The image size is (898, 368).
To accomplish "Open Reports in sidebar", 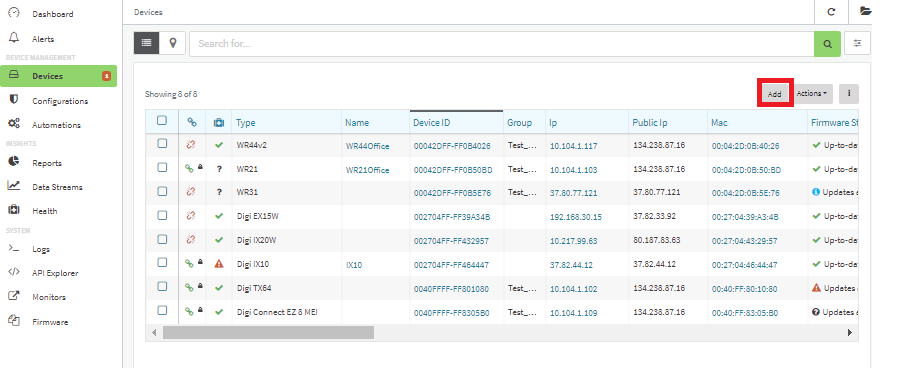I will [x=47, y=163].
